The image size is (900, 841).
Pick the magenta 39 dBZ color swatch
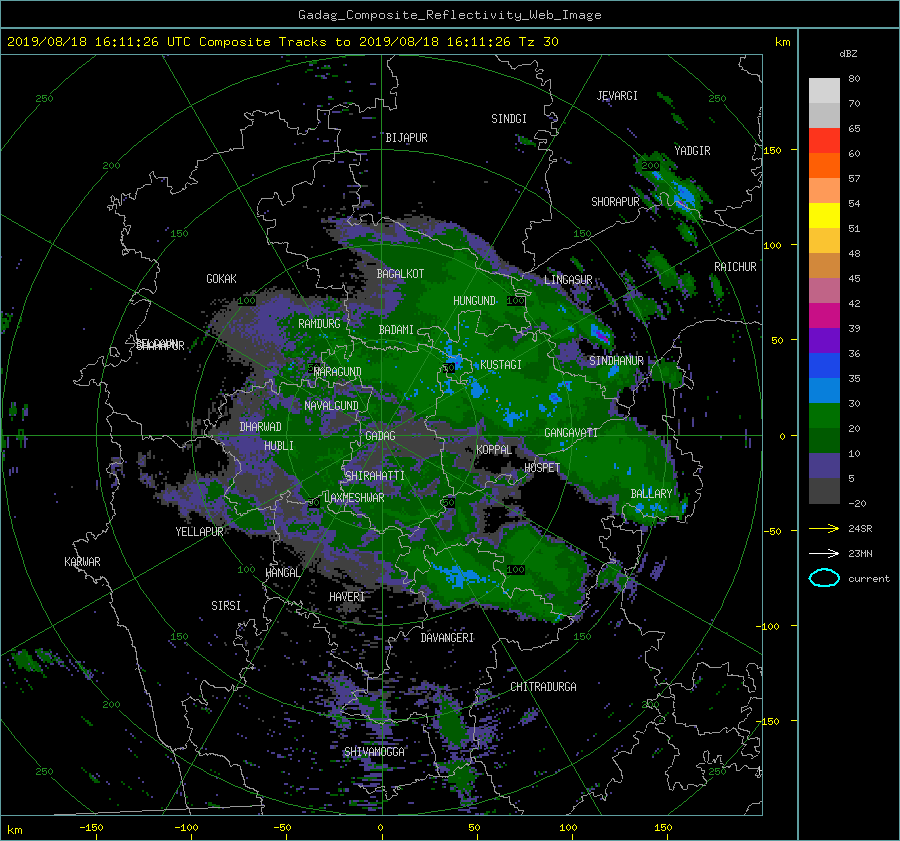coord(824,316)
